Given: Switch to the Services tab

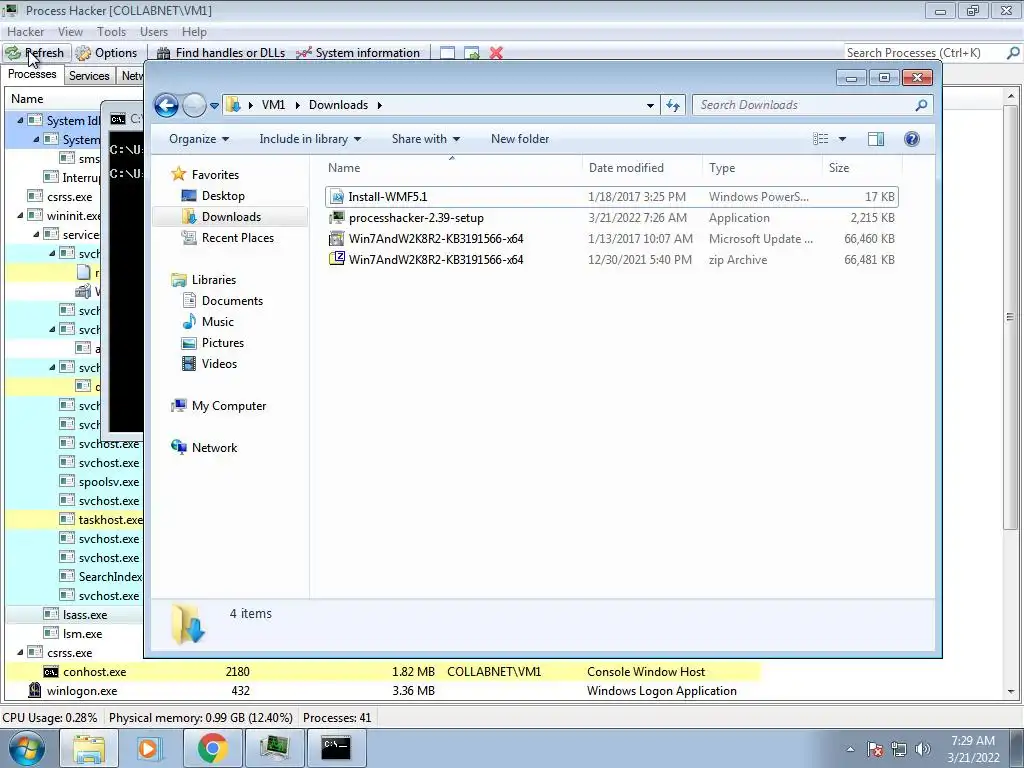Looking at the screenshot, I should click(x=89, y=75).
